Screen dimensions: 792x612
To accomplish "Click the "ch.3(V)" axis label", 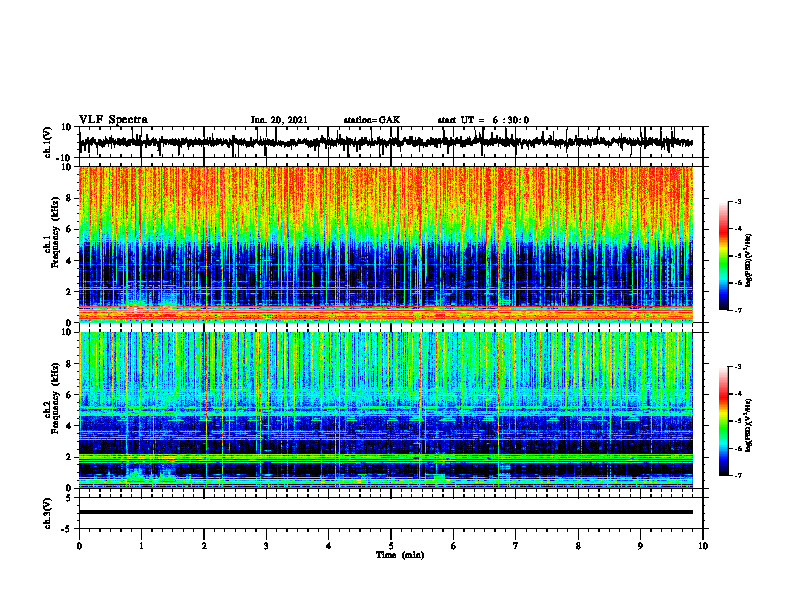I will [48, 513].
